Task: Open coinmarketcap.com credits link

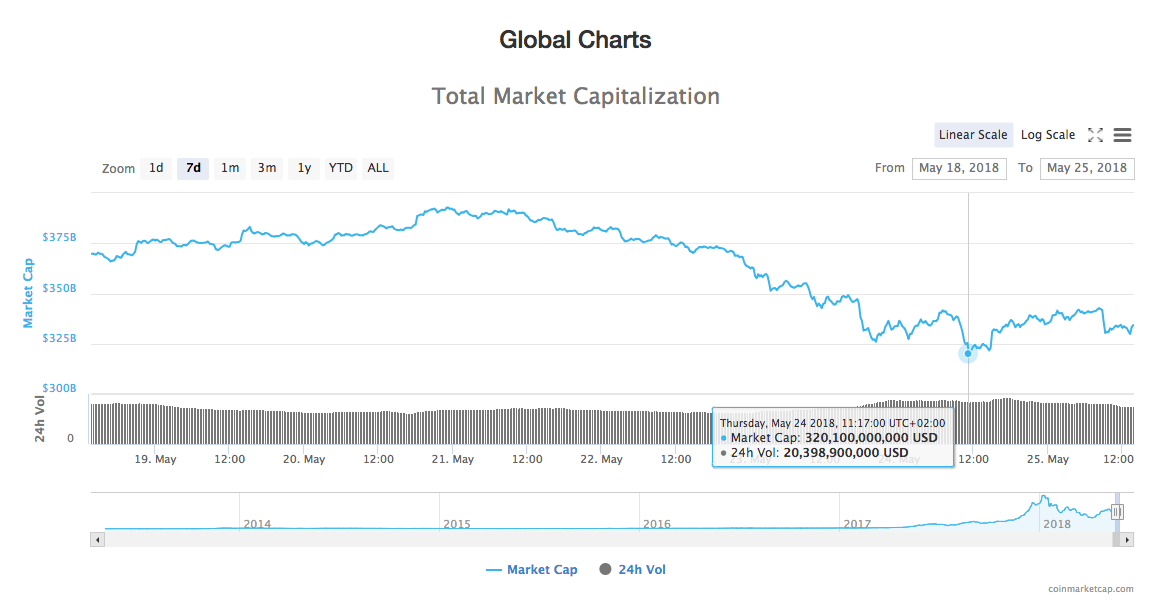Action: pos(1091,590)
